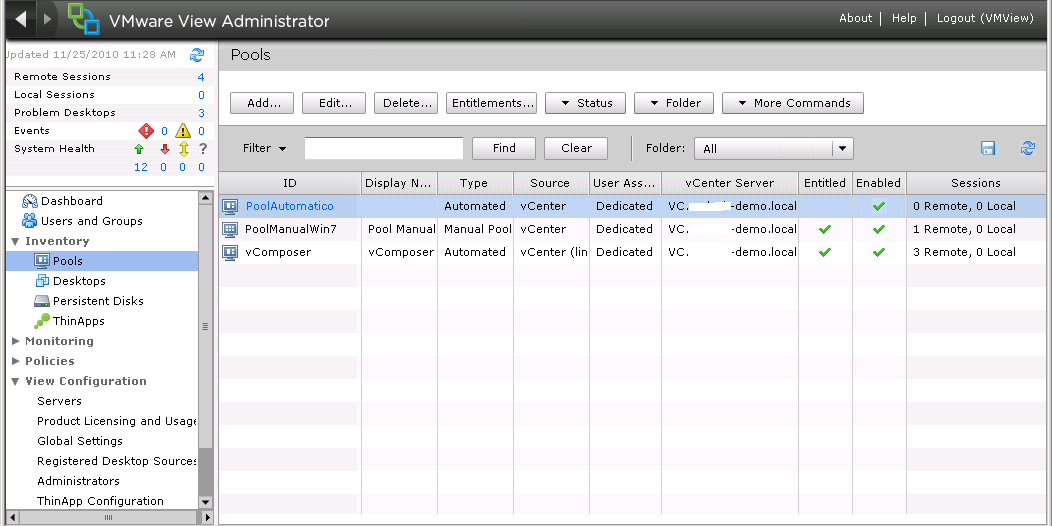The width and height of the screenshot is (1052, 526).
Task: Open the Status dropdown menu
Action: [585, 103]
